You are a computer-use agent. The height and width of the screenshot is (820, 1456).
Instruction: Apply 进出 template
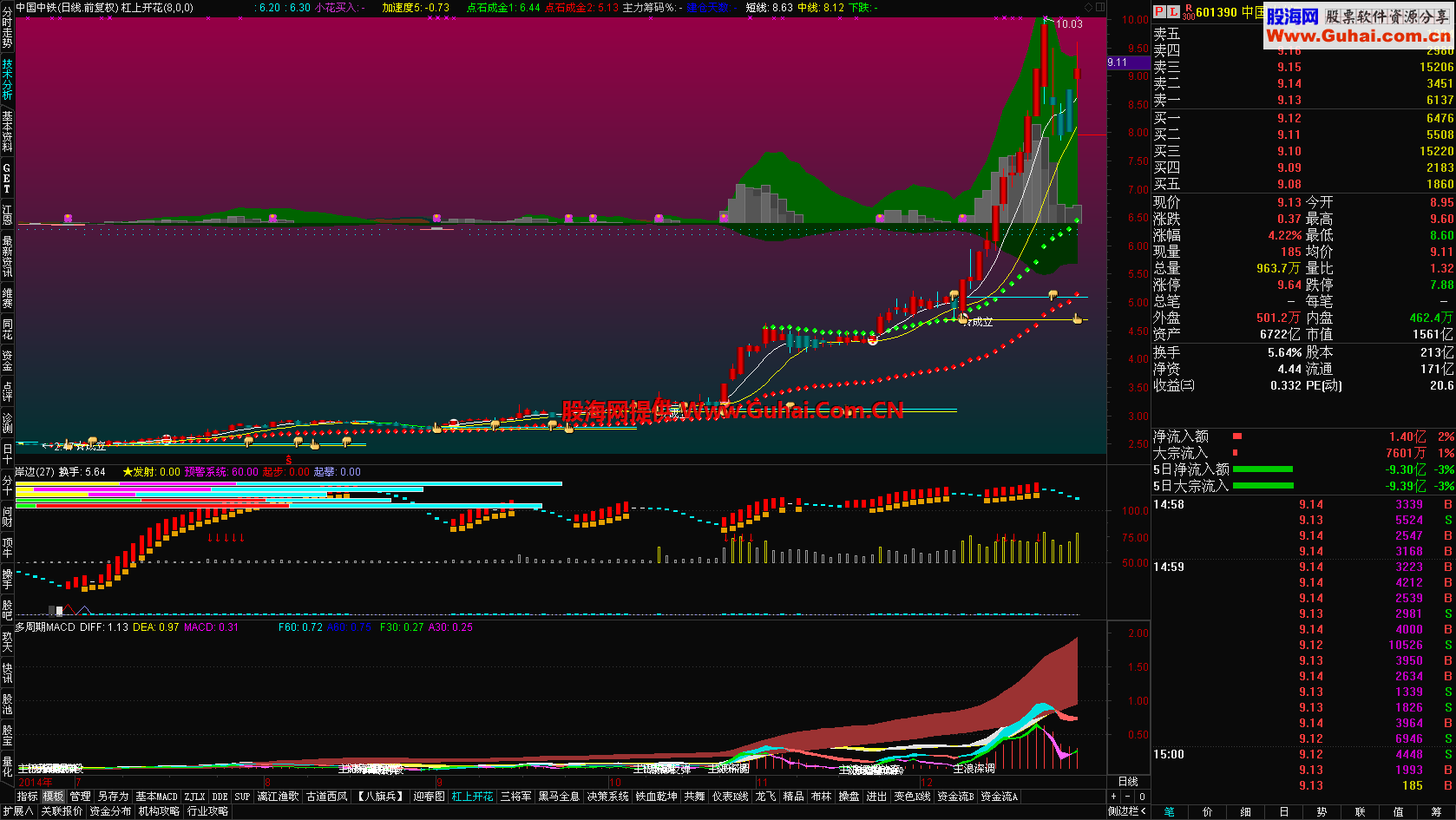[x=877, y=797]
